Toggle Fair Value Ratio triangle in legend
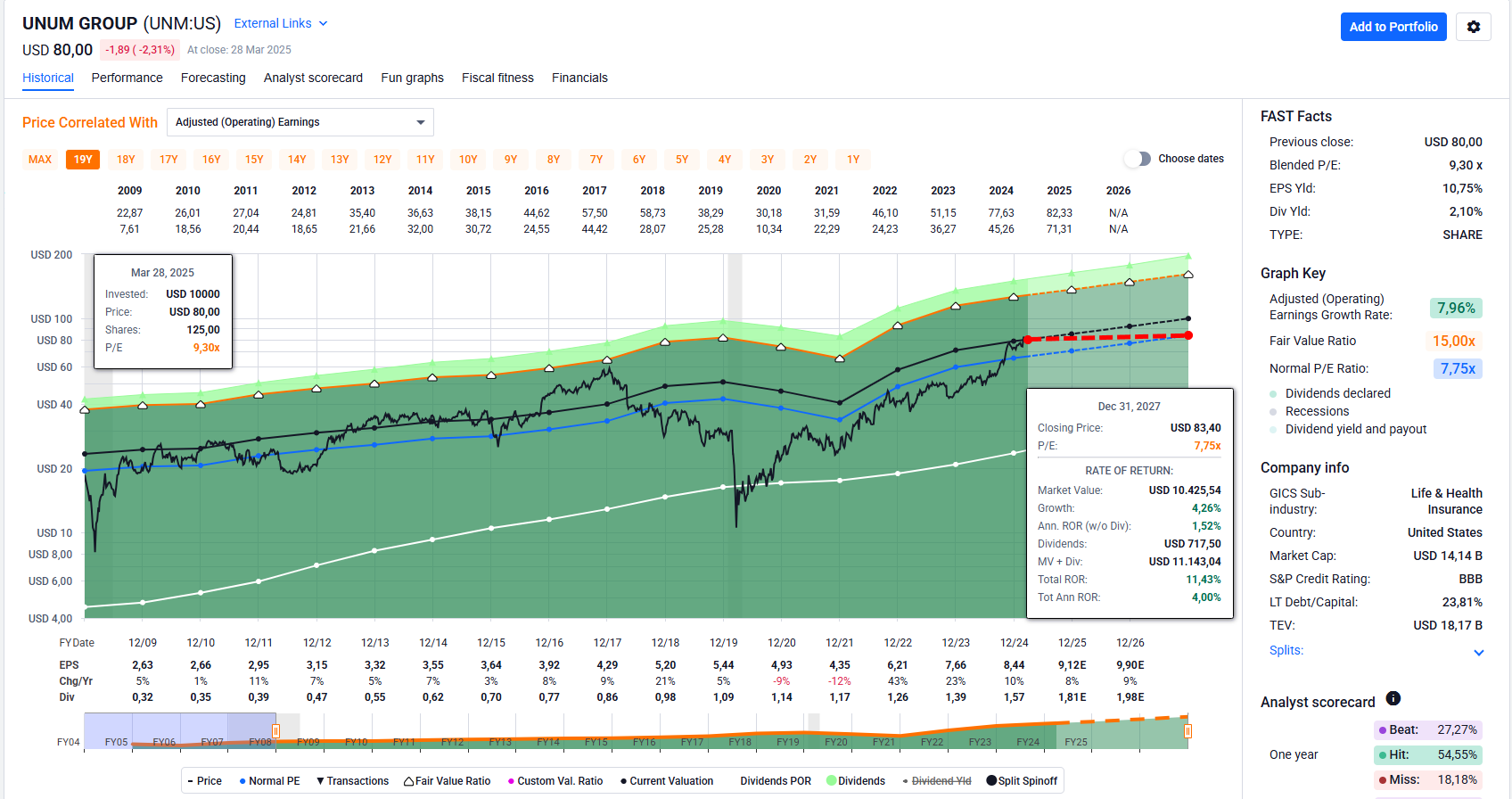The width and height of the screenshot is (1512, 799). click(447, 781)
